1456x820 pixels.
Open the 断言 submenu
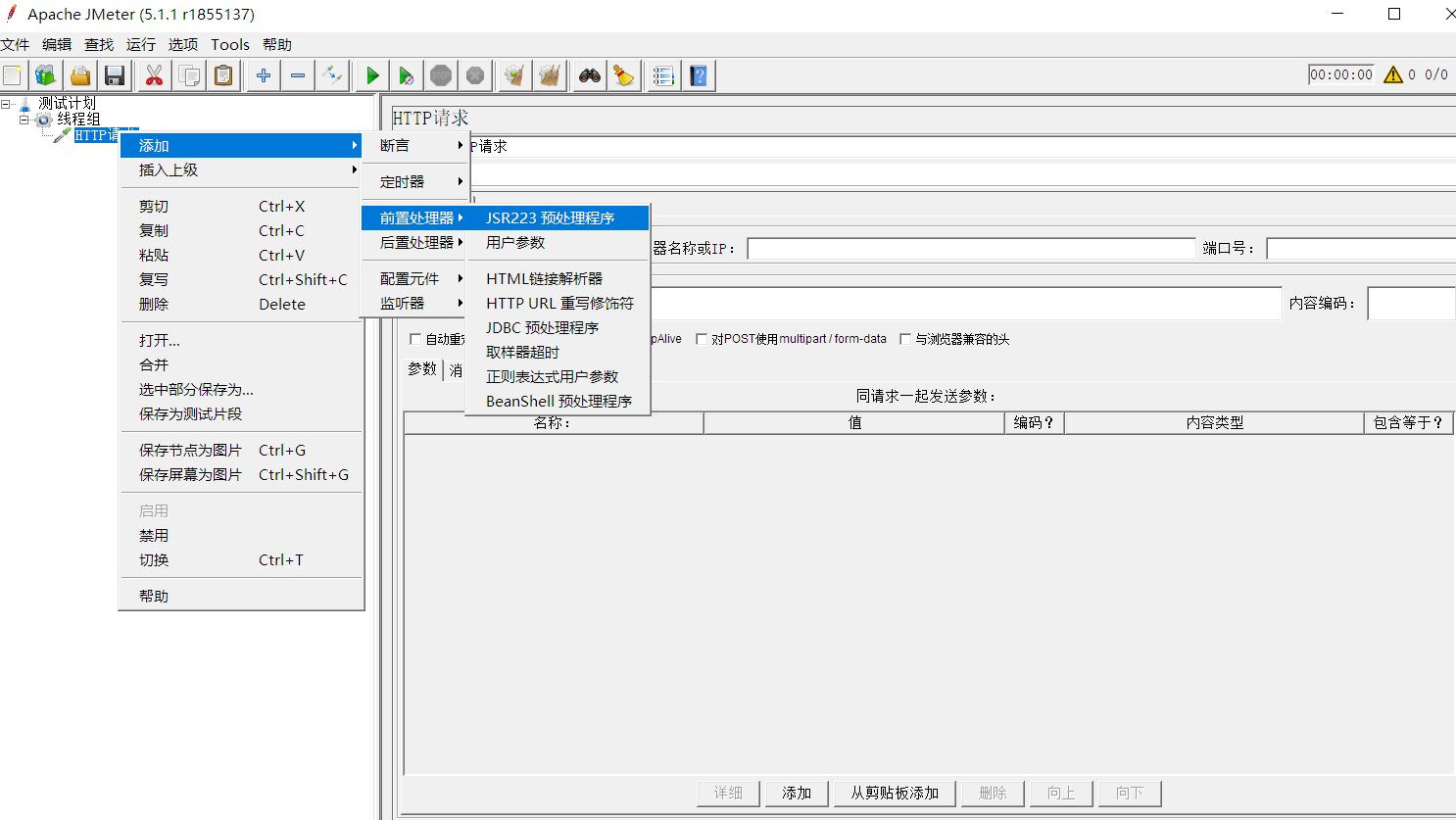pyautogui.click(x=416, y=145)
